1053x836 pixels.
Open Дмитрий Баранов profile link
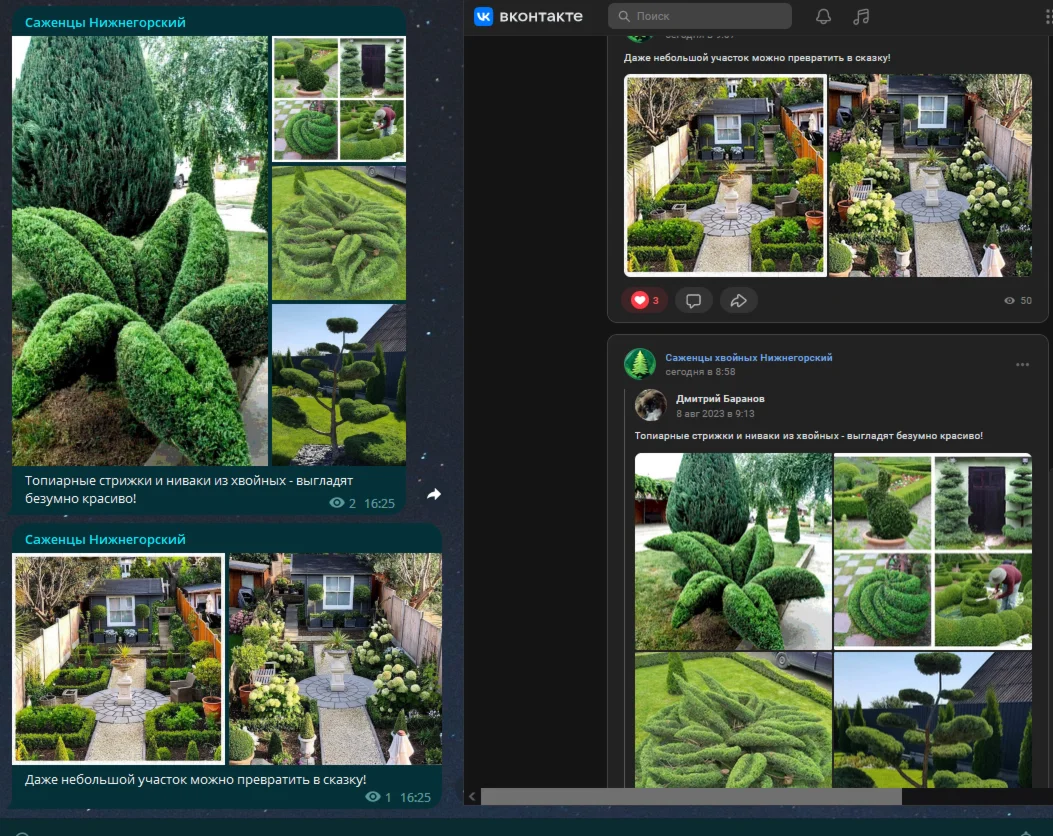coord(720,398)
